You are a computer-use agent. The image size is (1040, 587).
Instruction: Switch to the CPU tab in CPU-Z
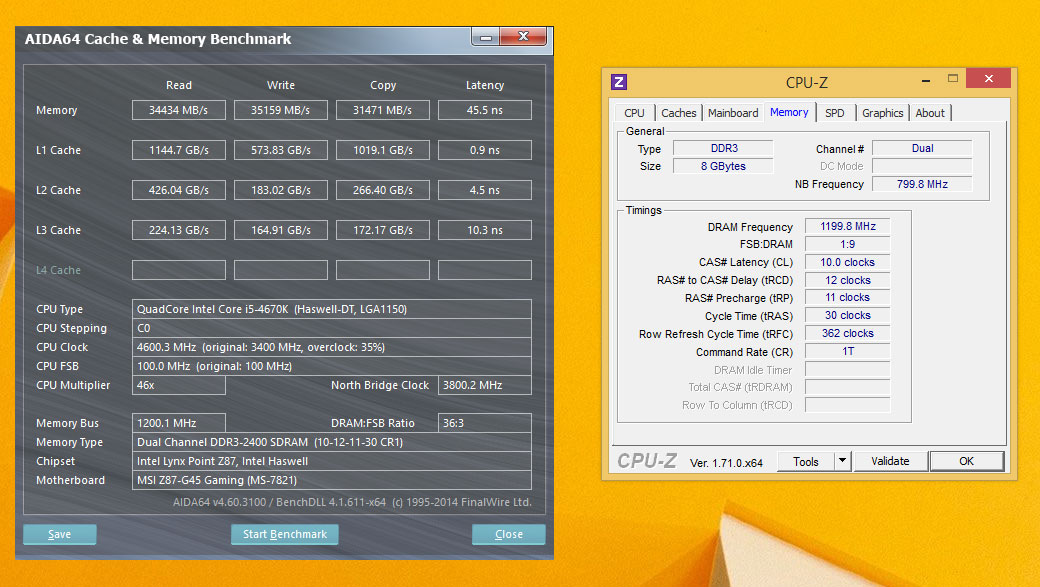pyautogui.click(x=634, y=113)
